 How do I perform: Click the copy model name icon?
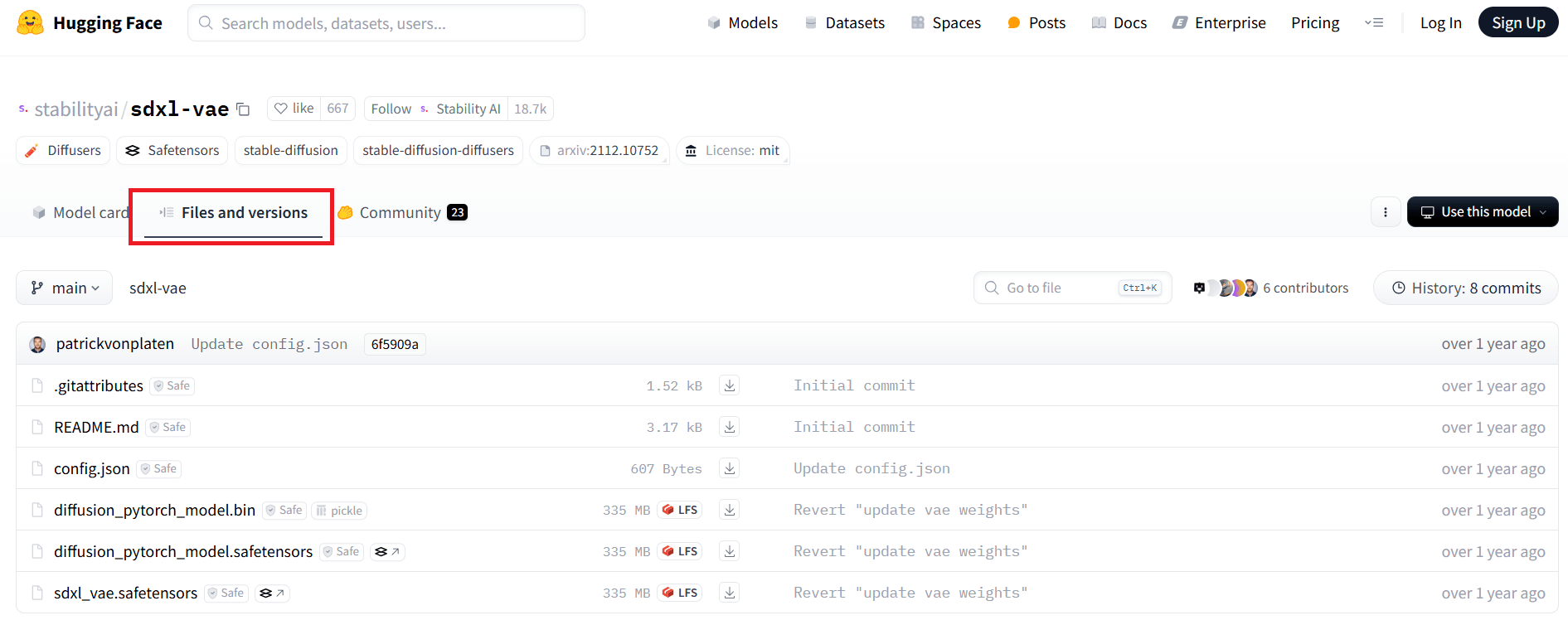point(243,109)
